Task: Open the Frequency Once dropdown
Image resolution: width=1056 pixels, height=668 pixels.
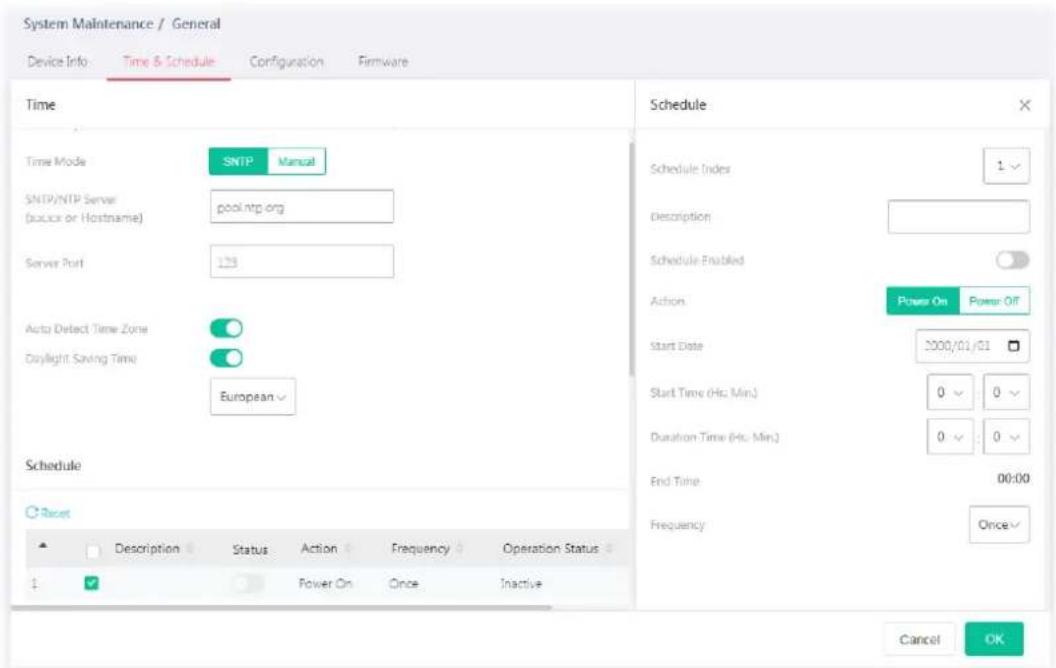Action: 999,525
